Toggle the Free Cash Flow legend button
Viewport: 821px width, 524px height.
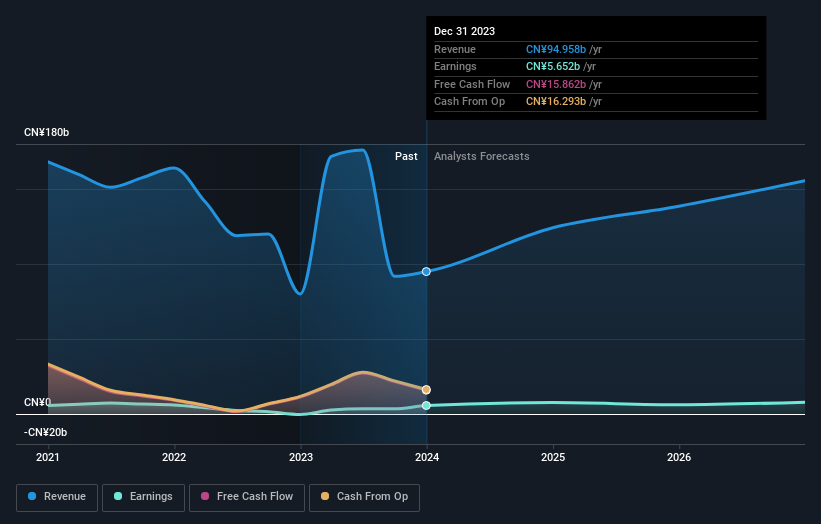[x=247, y=497]
